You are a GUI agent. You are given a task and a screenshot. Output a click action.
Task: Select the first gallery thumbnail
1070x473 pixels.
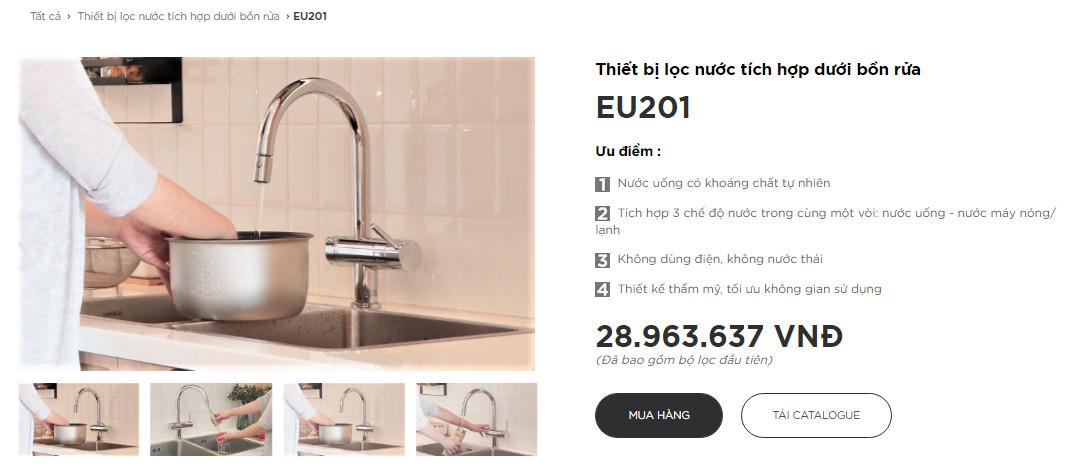click(x=78, y=419)
